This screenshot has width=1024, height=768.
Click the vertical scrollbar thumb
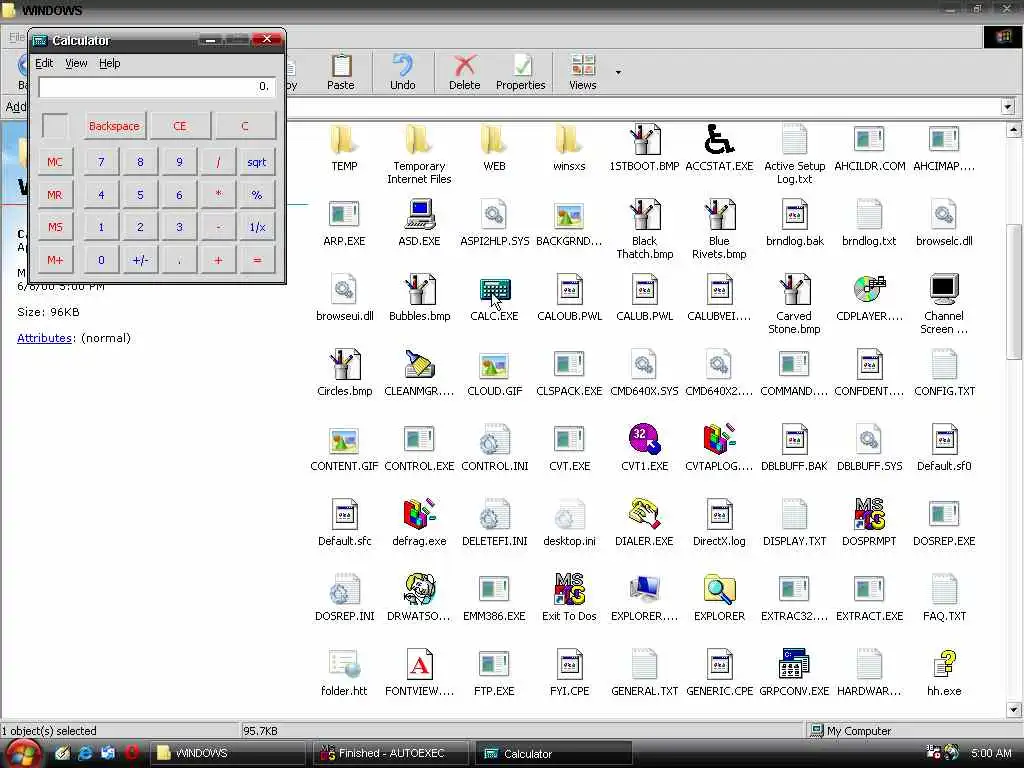click(x=1014, y=291)
